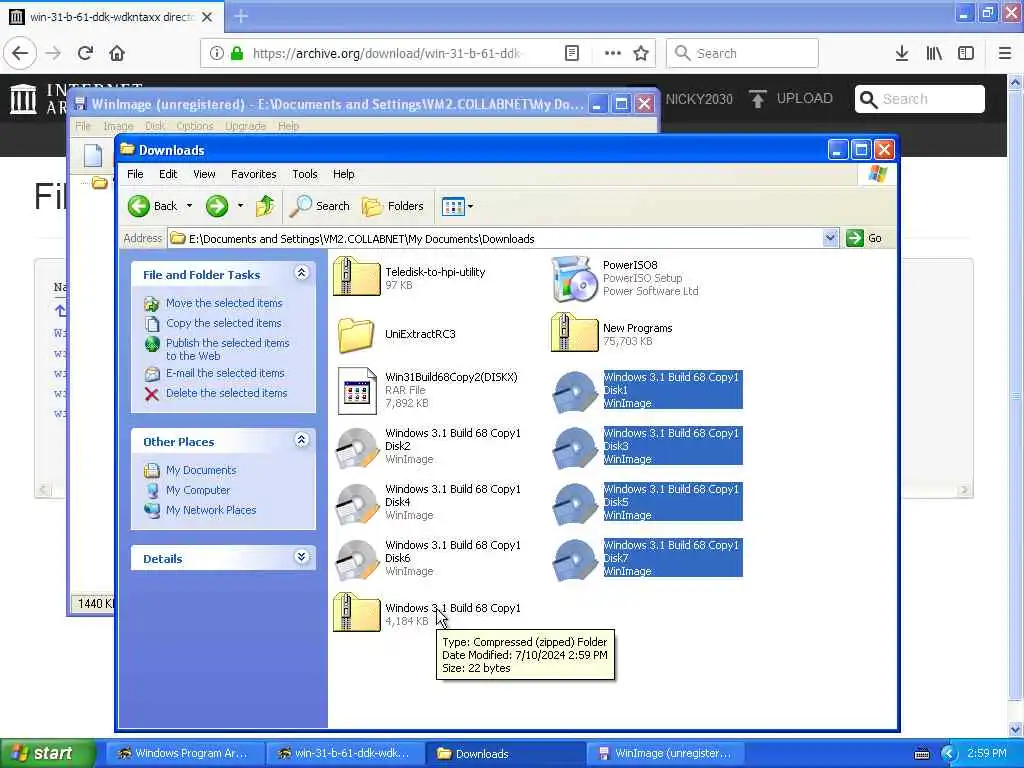This screenshot has height=768, width=1024.
Task: Open My Network Places link
Action: (x=210, y=510)
